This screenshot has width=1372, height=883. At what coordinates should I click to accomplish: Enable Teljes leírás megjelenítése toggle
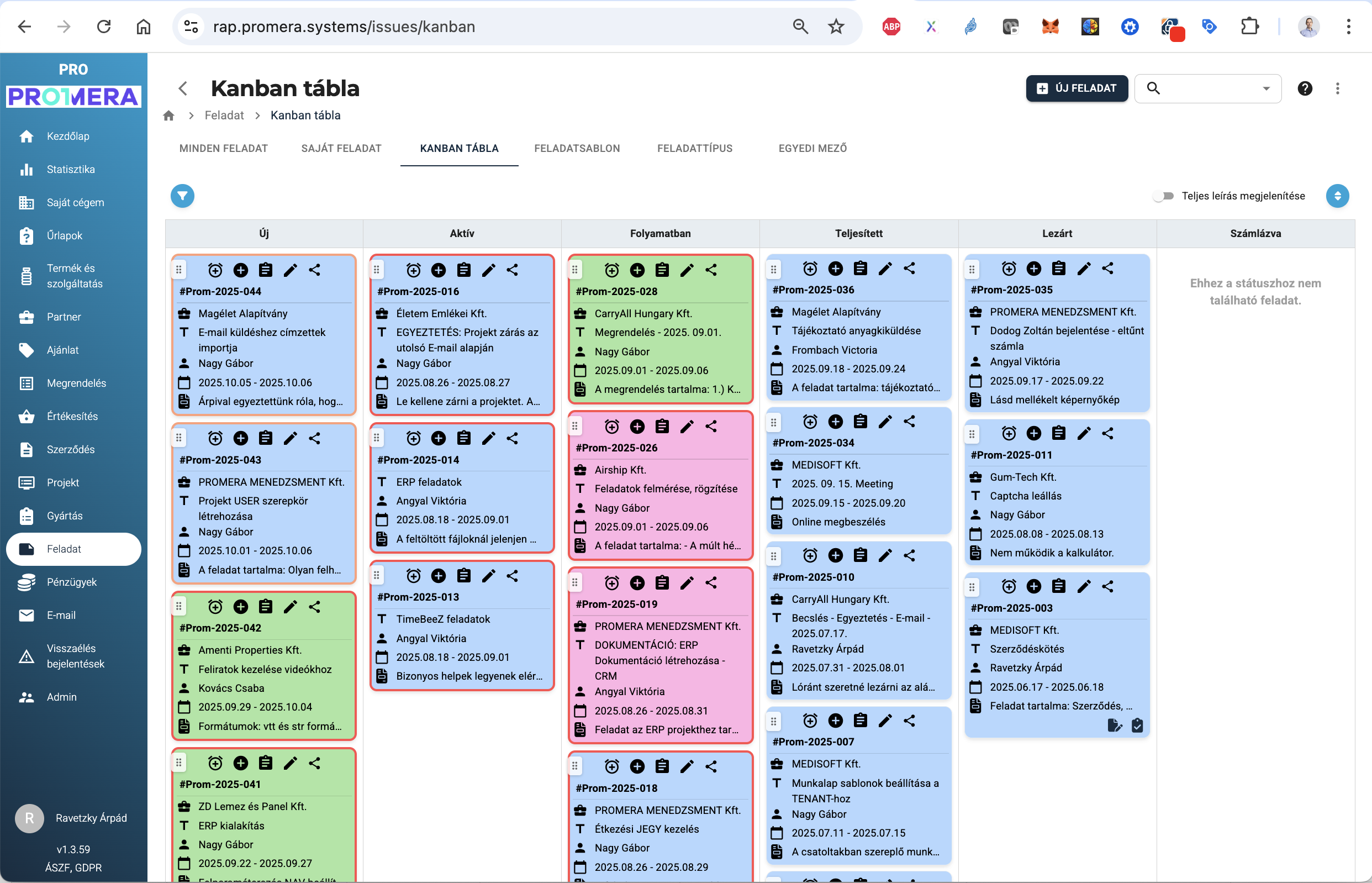click(x=1163, y=196)
